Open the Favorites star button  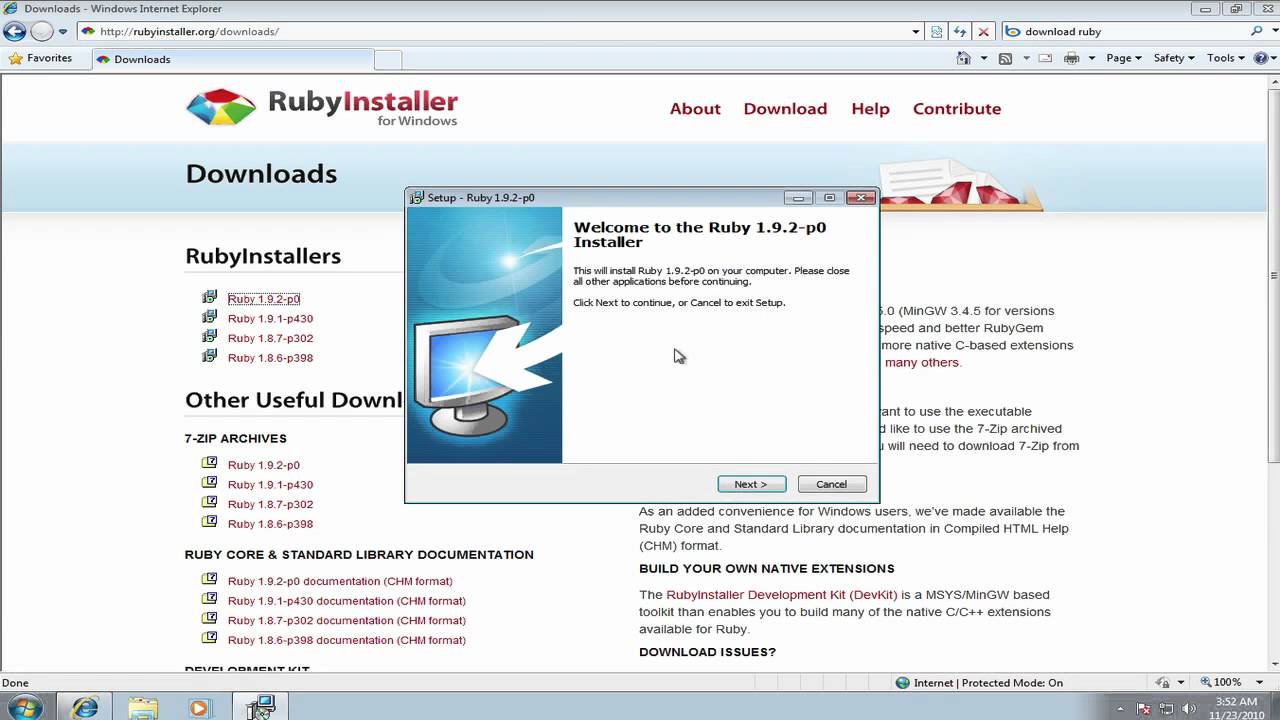point(40,58)
